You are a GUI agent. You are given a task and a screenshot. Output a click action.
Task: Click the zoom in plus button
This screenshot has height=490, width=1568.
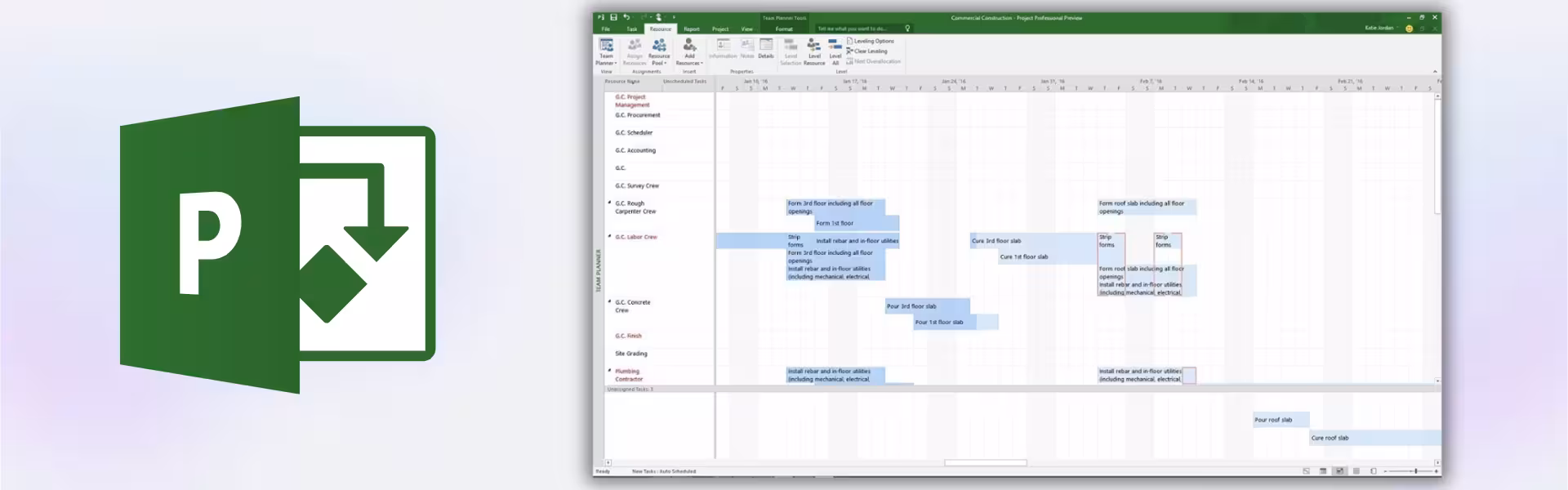point(1437,471)
